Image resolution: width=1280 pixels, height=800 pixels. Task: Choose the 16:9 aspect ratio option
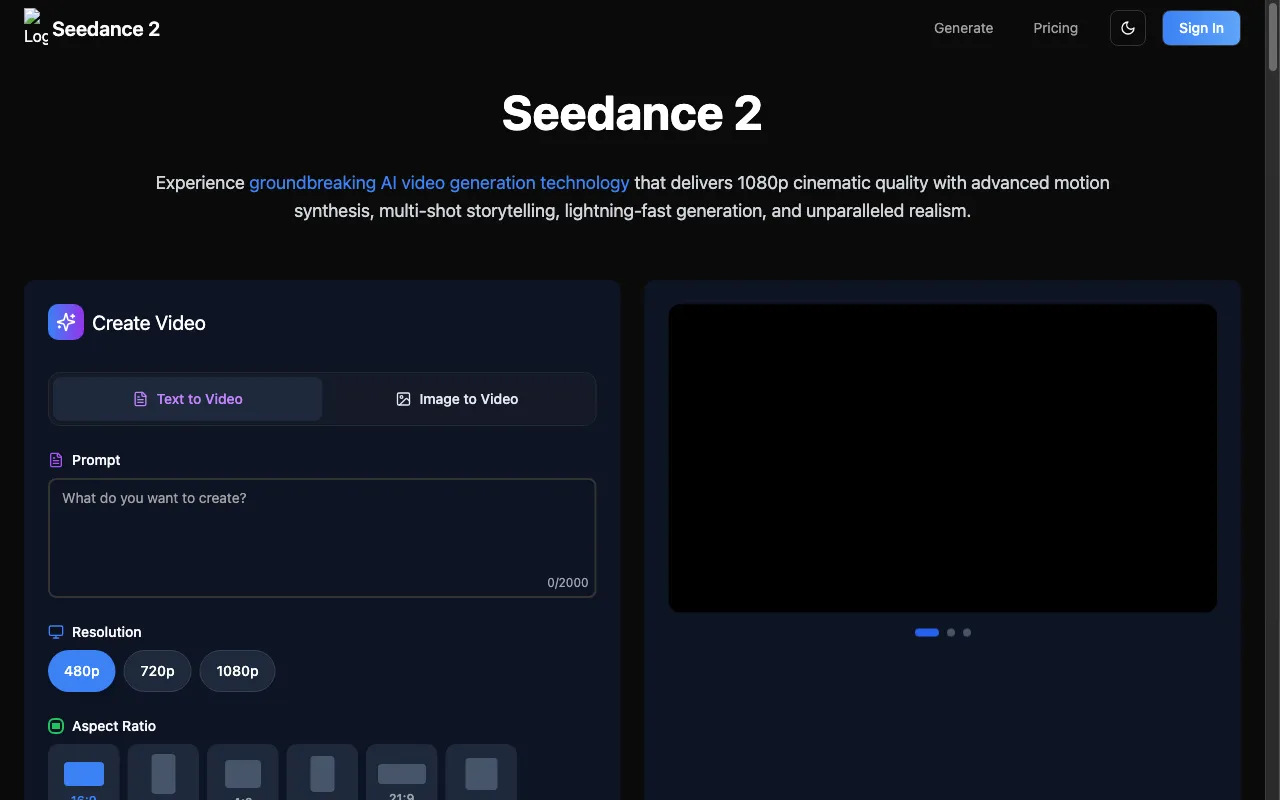pos(84,773)
